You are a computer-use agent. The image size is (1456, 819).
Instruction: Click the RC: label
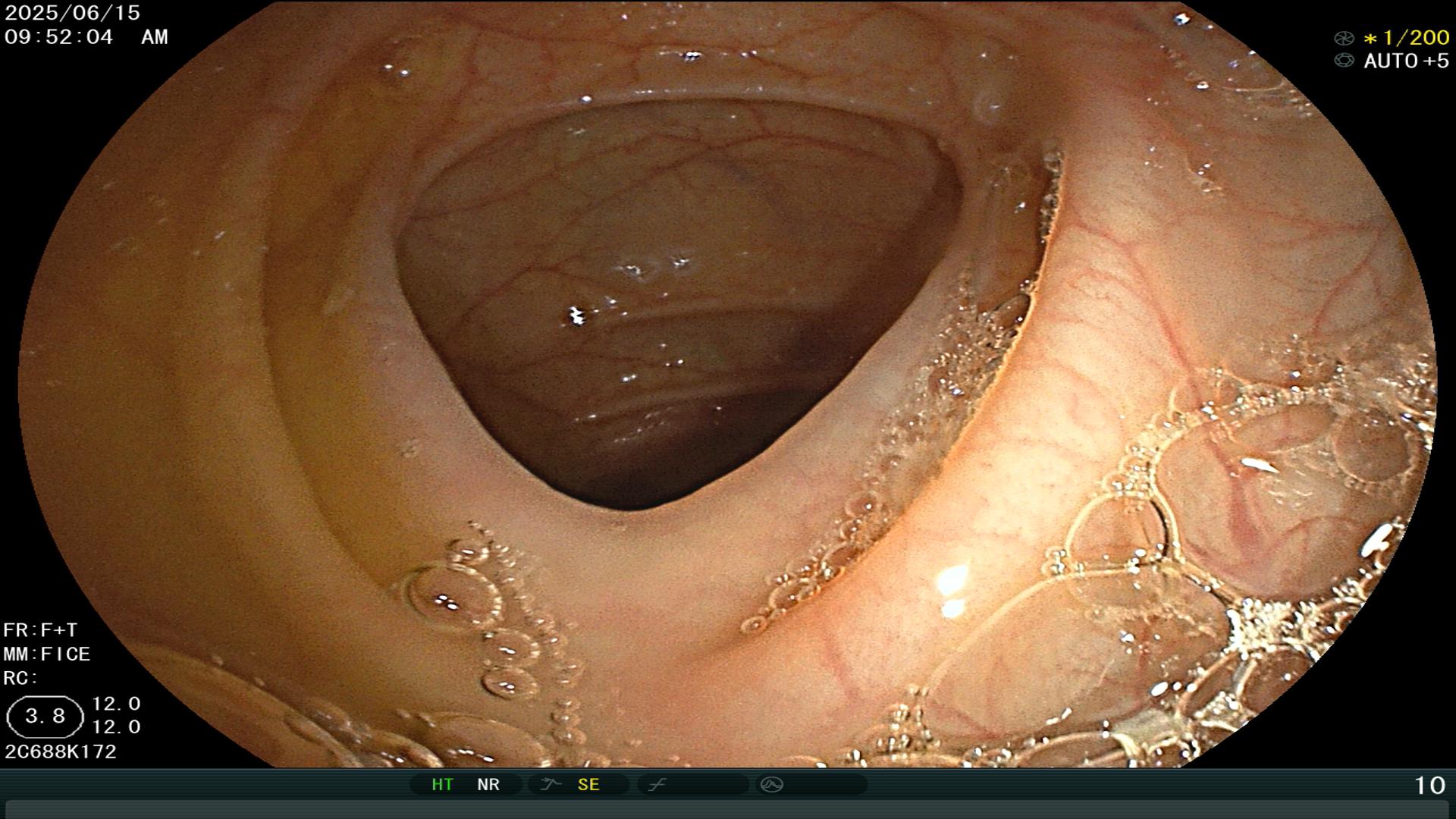click(x=20, y=679)
